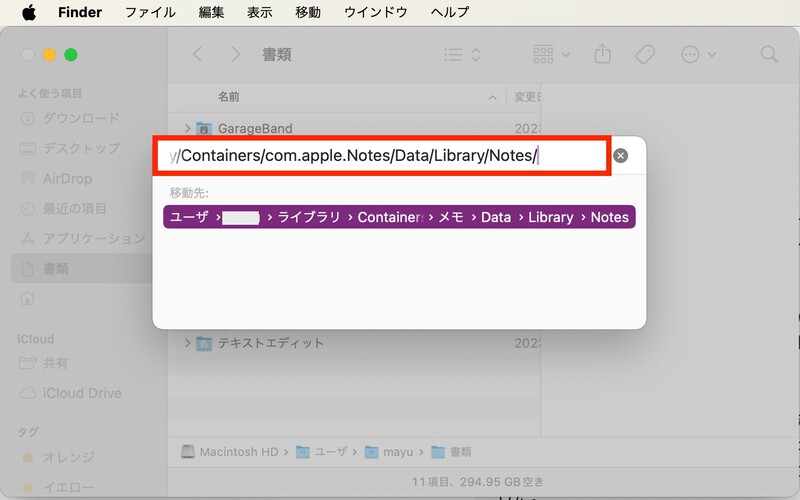Clear the path field with x button
Screen dimensions: 800x500
pyautogui.click(x=620, y=156)
